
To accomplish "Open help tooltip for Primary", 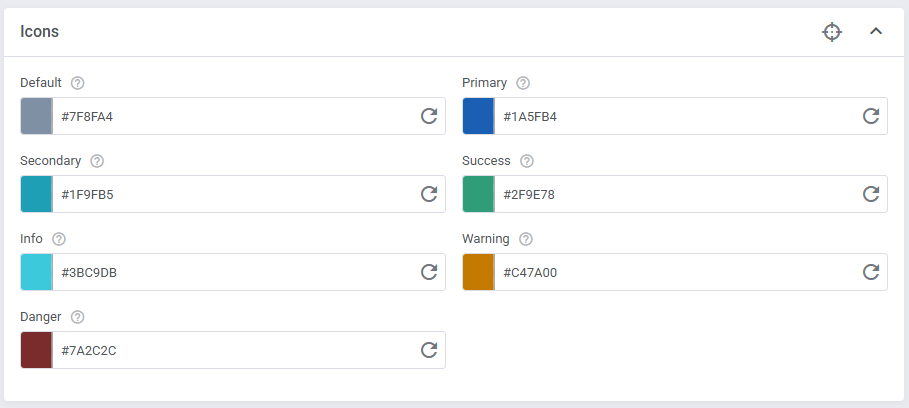I will coord(523,83).
